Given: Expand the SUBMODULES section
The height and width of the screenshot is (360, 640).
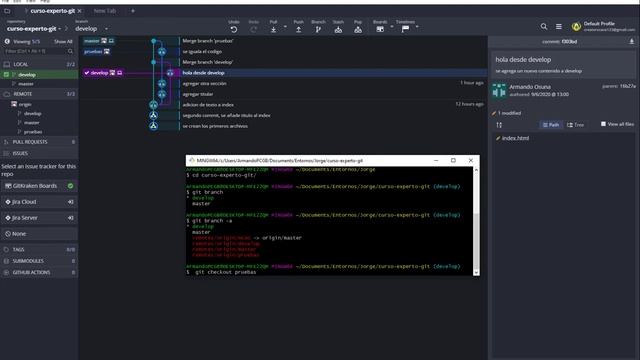Looking at the screenshot, I should (39, 261).
